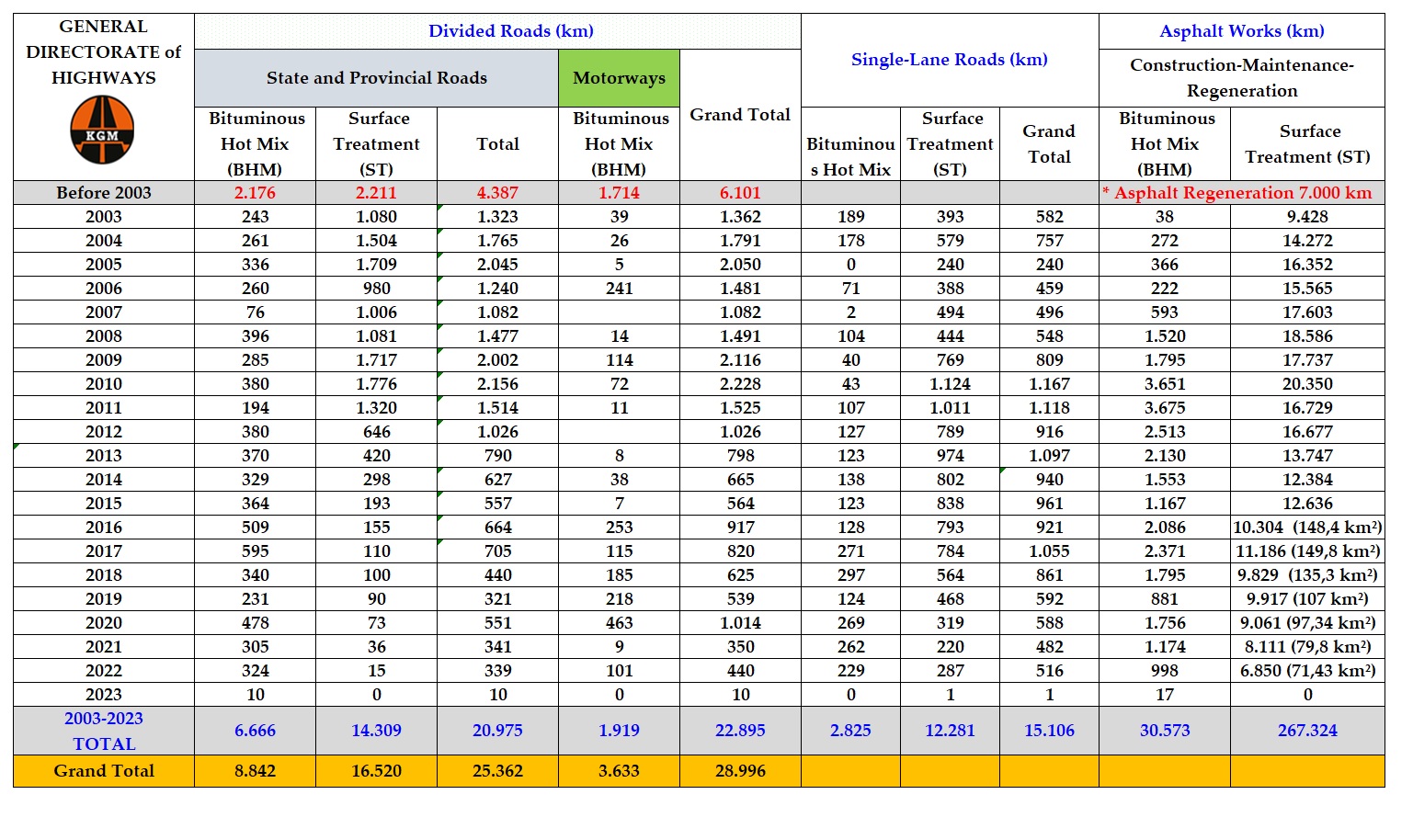
Task: Click the "2003-2023 TOTAL" row label
Action: point(103,732)
